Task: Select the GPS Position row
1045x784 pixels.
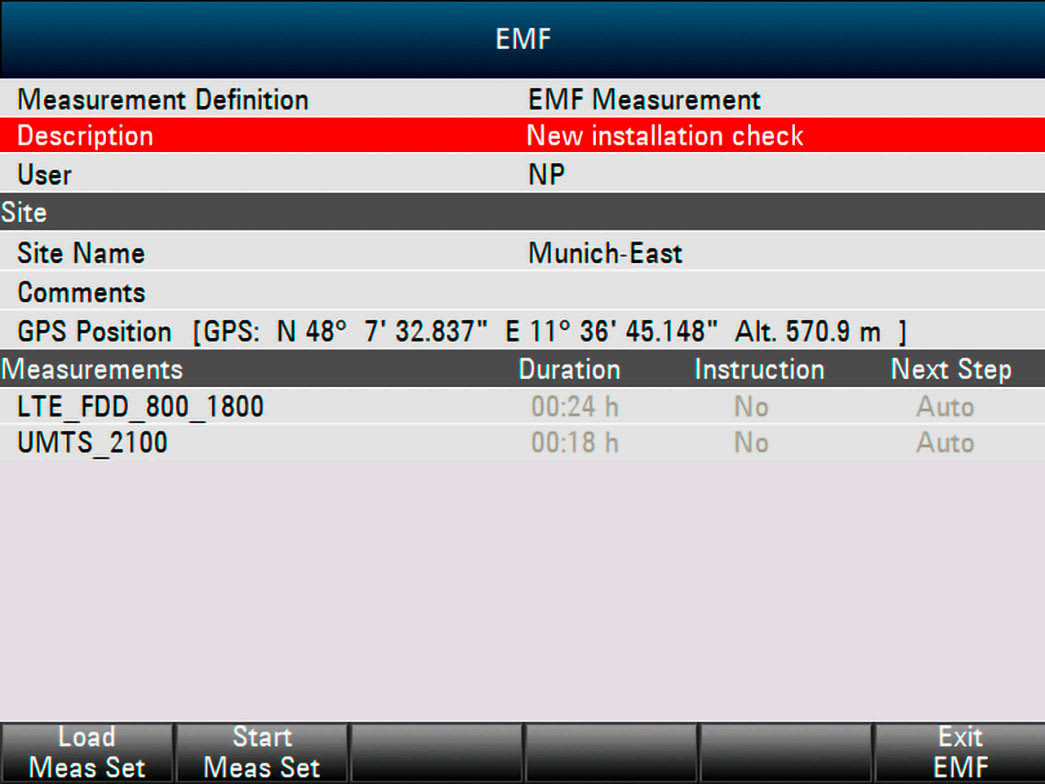Action: point(522,330)
